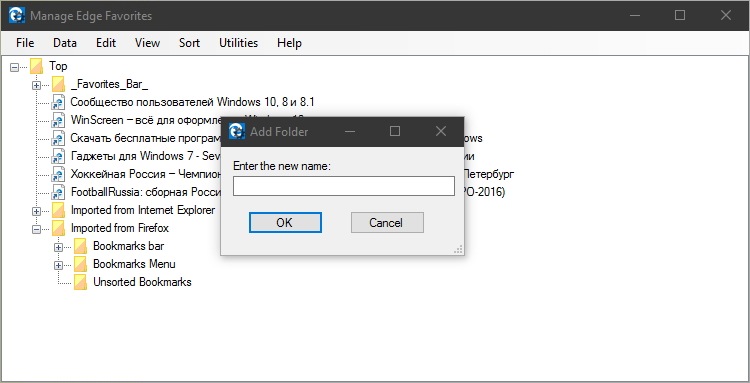
Task: Select Imported from Firefox label
Action: (x=120, y=228)
